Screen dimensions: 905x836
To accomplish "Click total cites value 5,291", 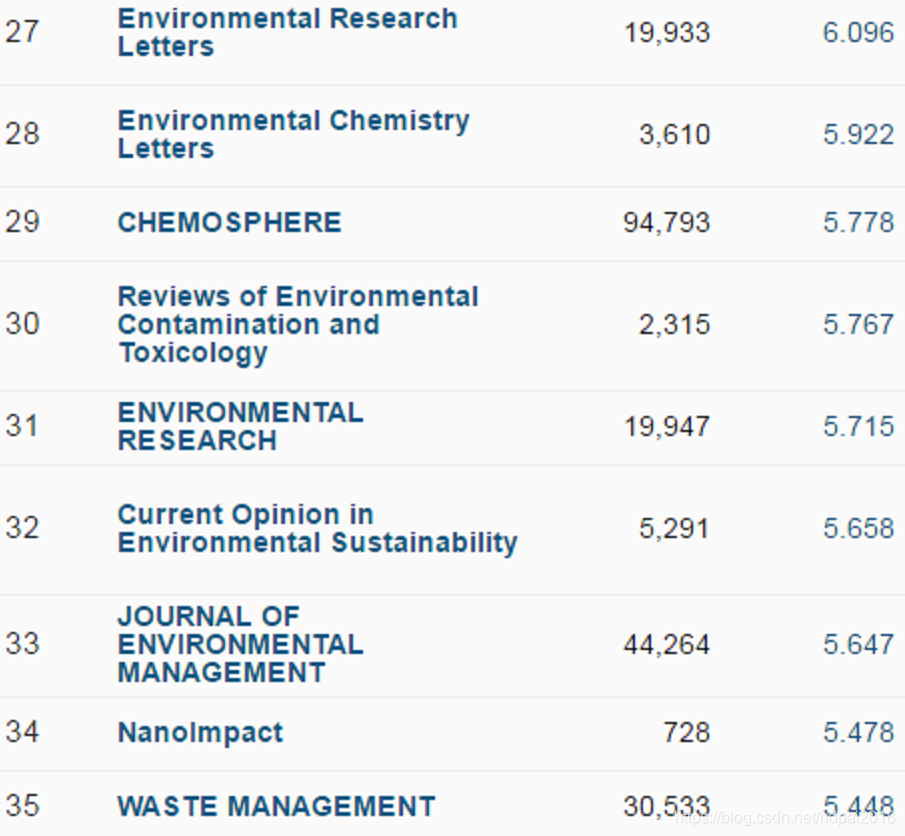I will coord(674,529).
